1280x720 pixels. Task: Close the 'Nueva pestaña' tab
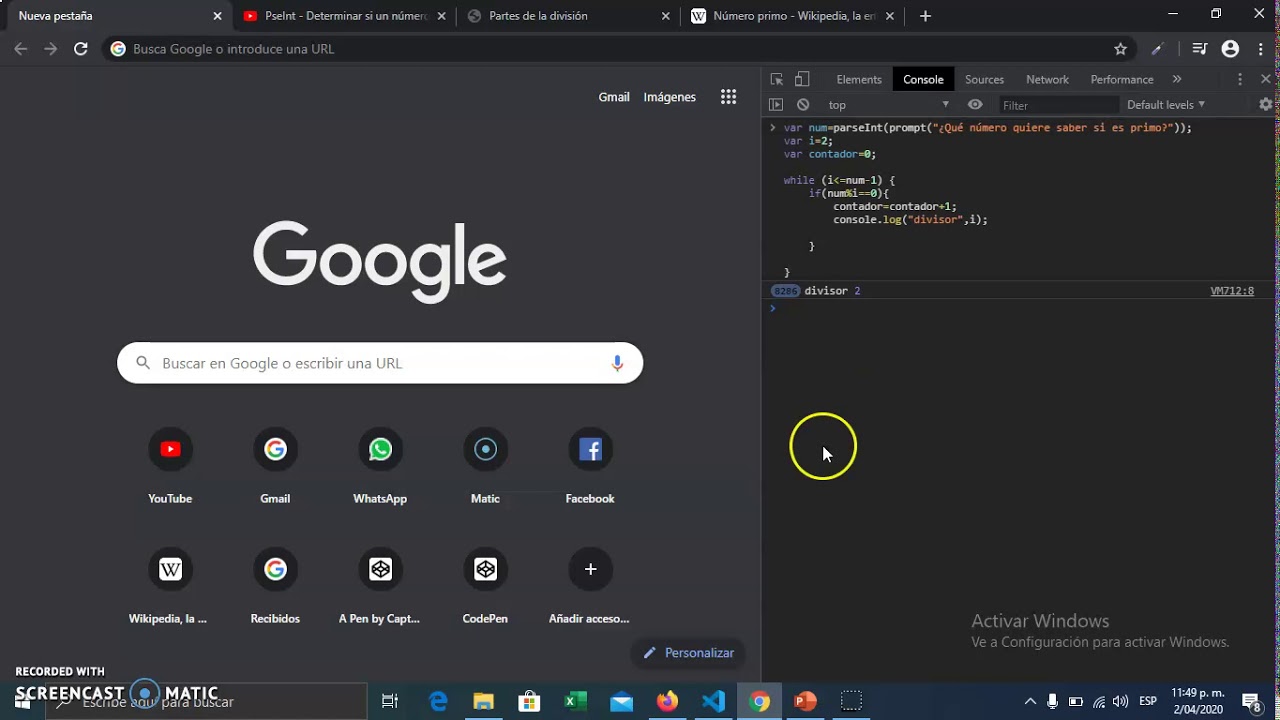[x=217, y=16]
